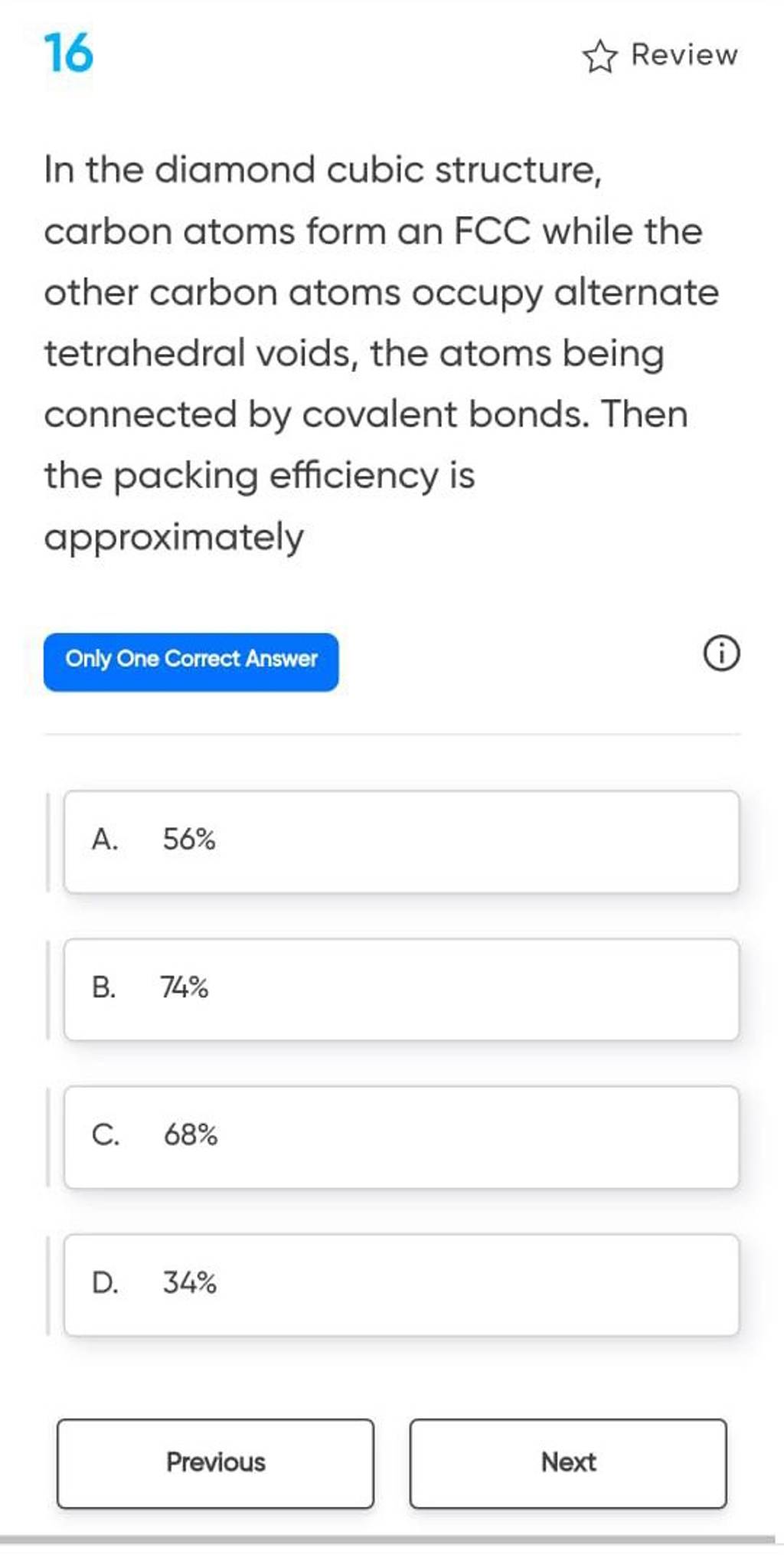Return to the Previous question

coord(216,1462)
